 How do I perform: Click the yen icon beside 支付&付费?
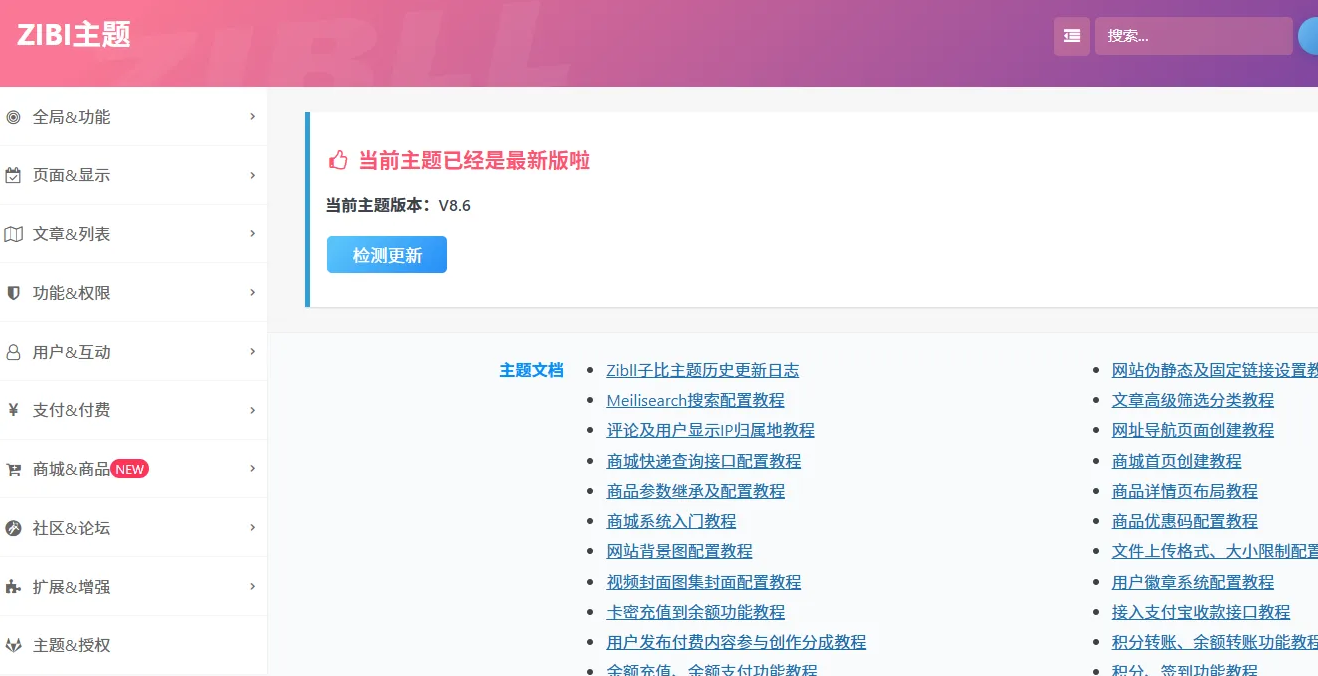[x=13, y=410]
